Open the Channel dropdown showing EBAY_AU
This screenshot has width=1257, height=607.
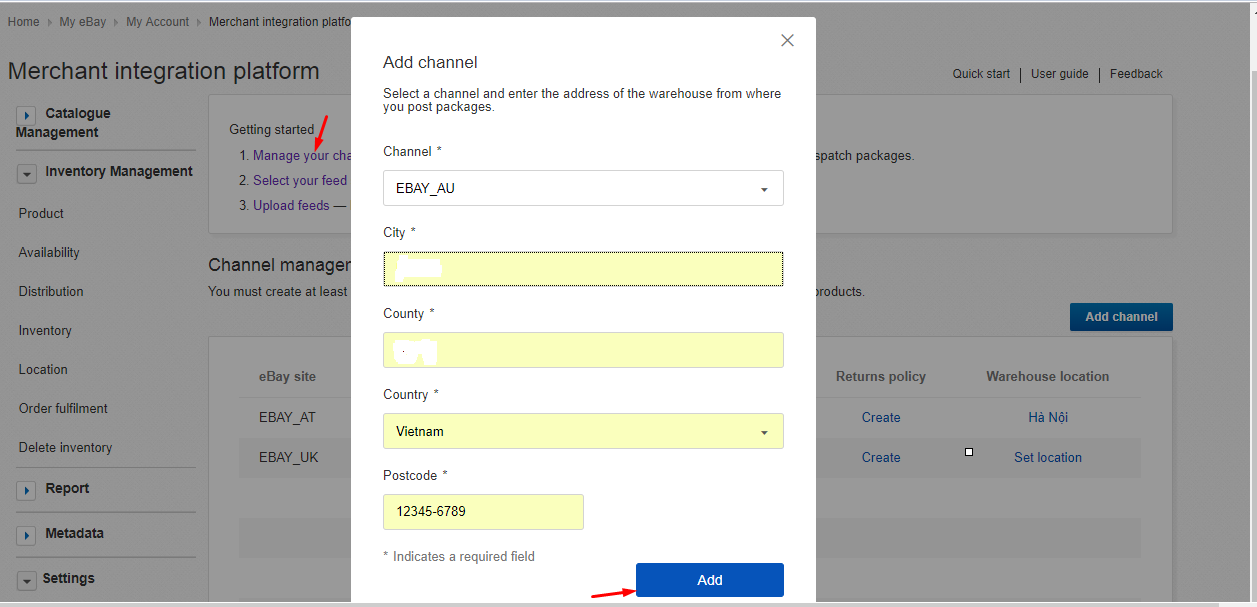583,188
